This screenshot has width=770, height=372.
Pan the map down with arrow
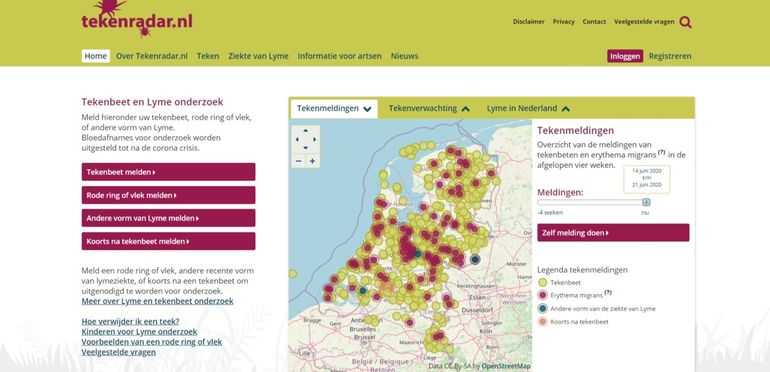pyautogui.click(x=305, y=148)
